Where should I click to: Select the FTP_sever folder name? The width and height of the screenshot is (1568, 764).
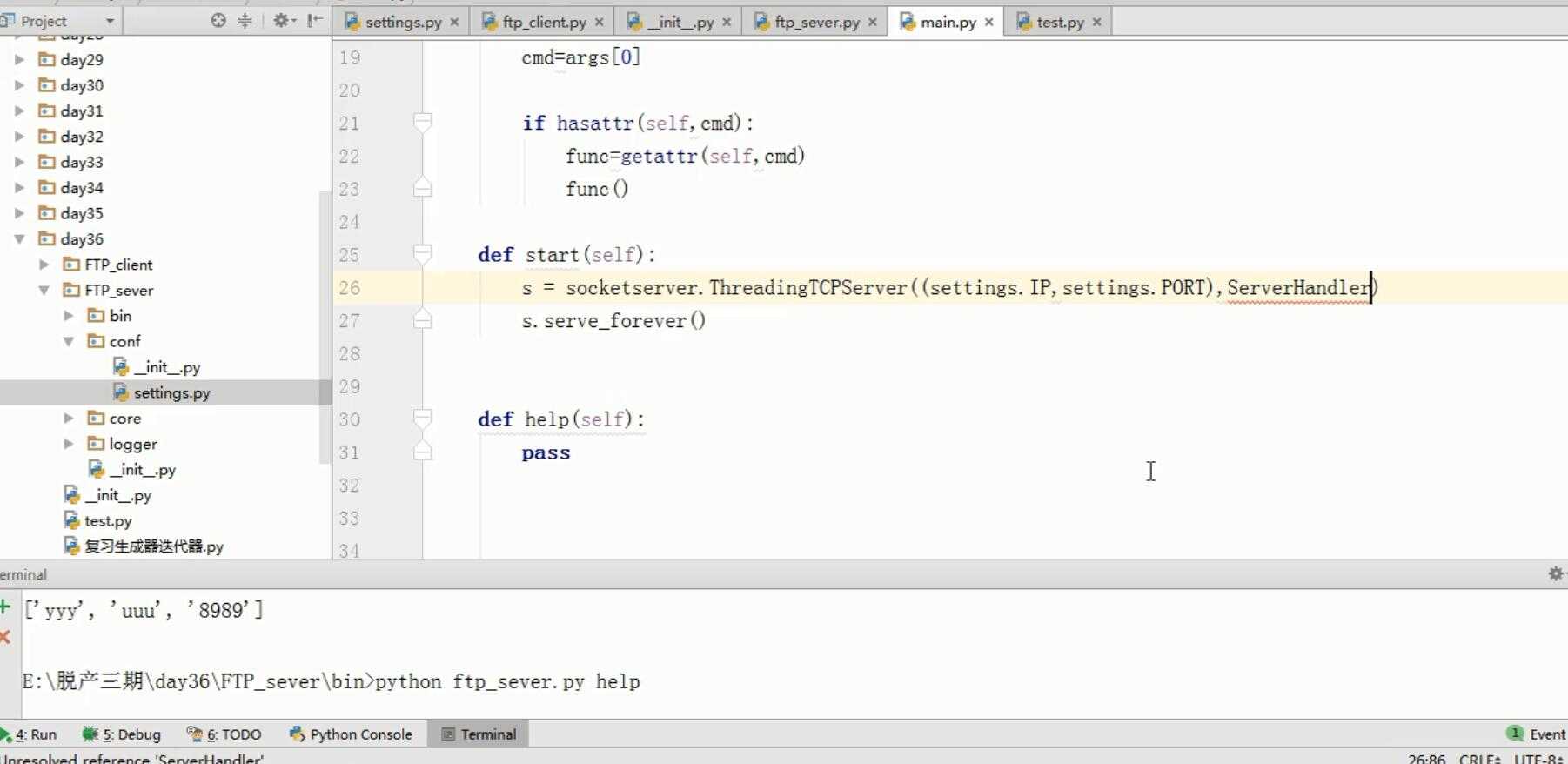point(118,290)
